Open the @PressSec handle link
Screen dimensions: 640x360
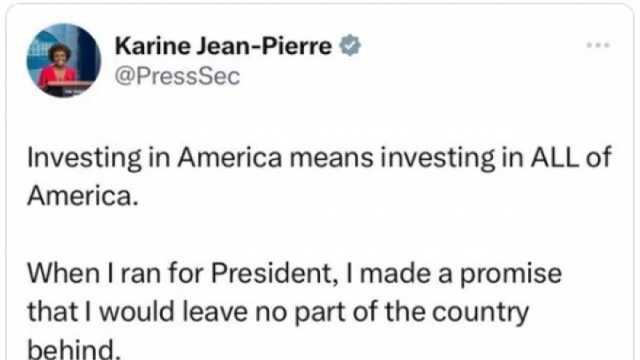177,76
